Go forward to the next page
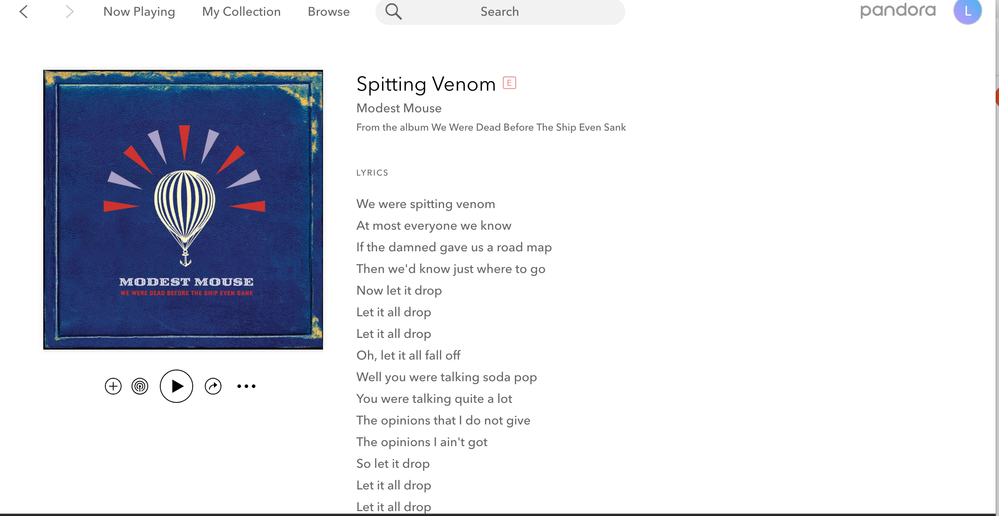 (69, 12)
